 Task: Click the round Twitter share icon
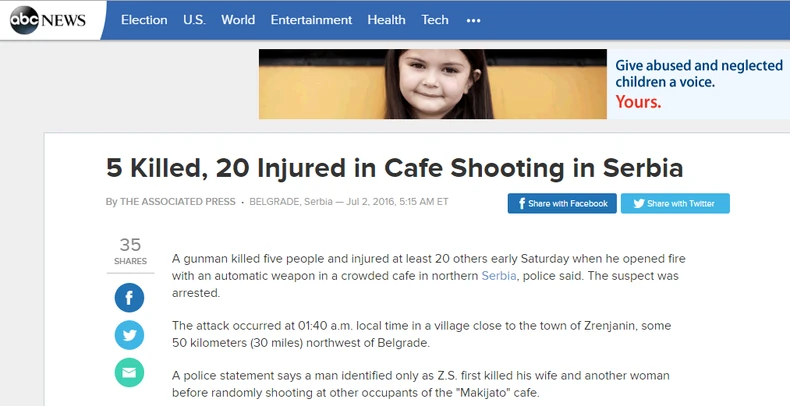[129, 335]
